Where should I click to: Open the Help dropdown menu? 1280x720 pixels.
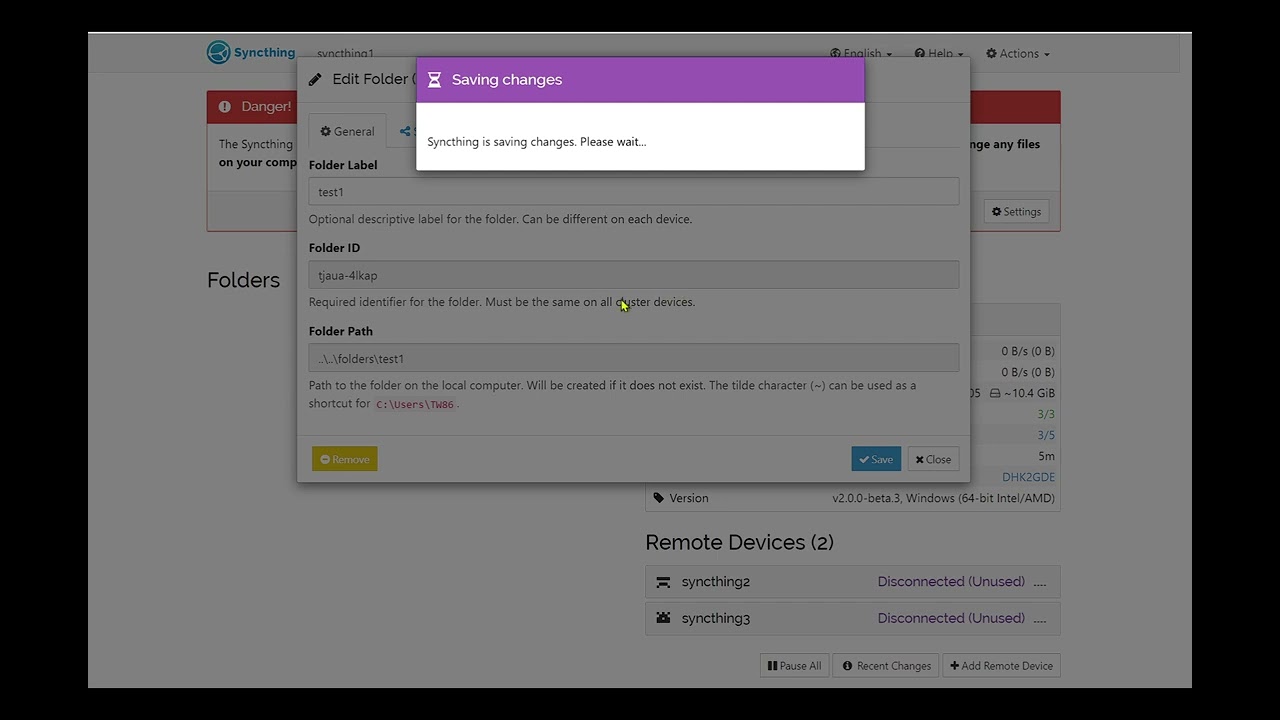click(938, 53)
